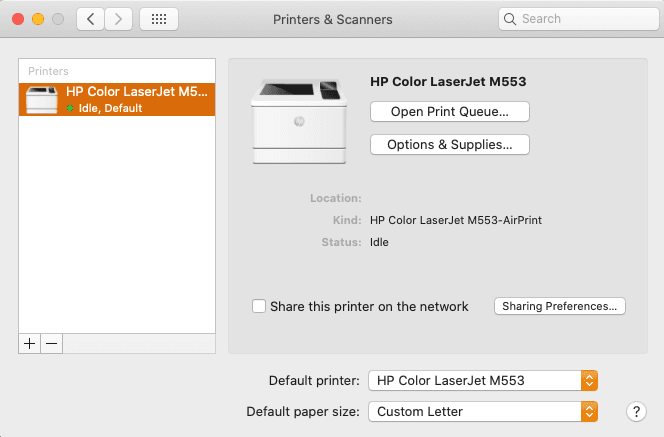This screenshot has height=437, width=664.
Task: Click empty area of the Printers list
Action: click(x=117, y=230)
